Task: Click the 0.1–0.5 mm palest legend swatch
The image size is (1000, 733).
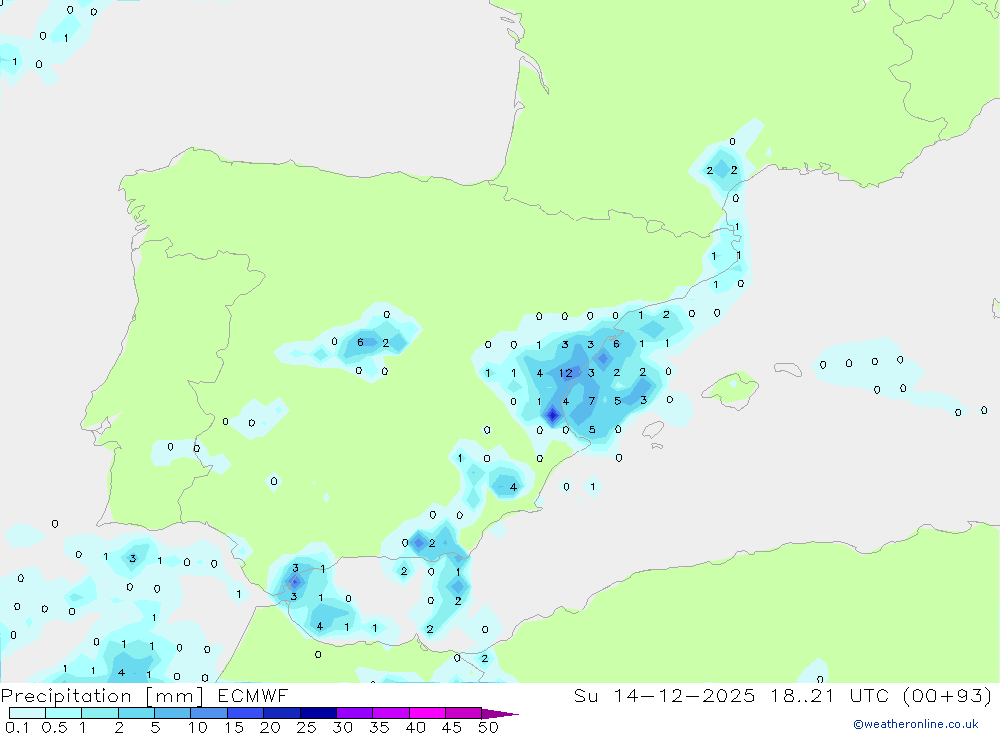Action: coord(27,713)
